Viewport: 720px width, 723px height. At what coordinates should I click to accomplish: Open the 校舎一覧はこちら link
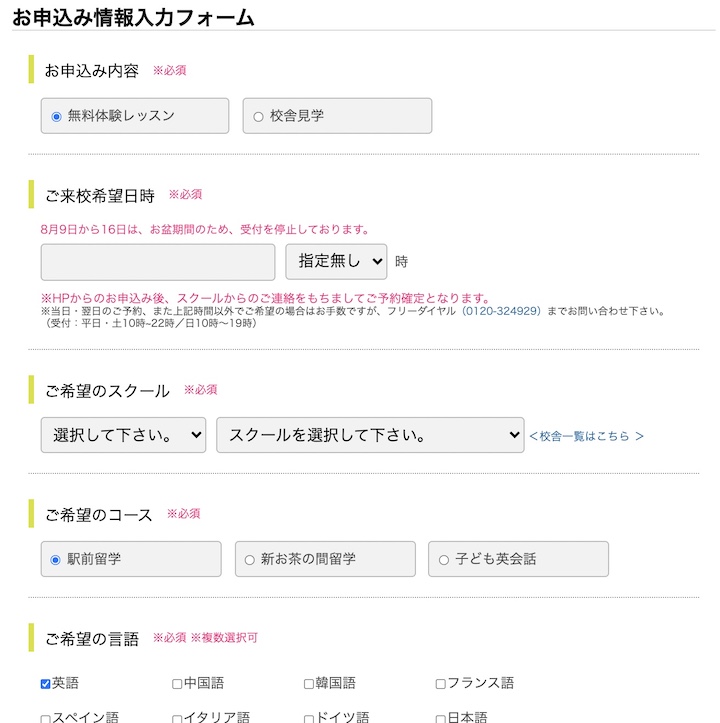[586, 436]
